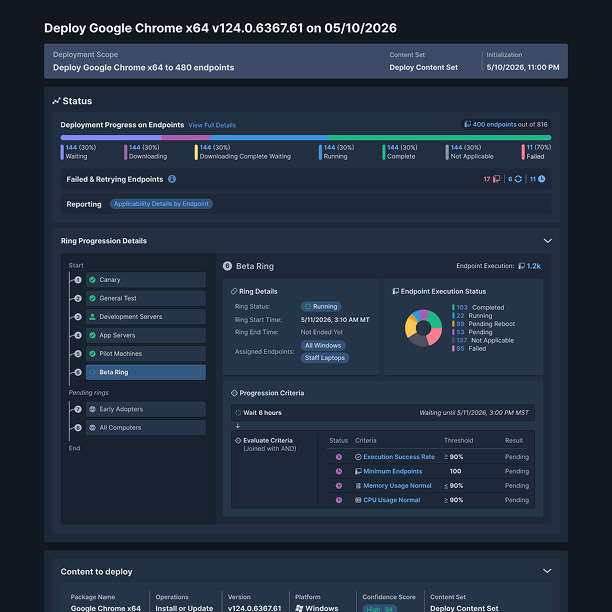Click green check icon on Canary ring

click(x=93, y=280)
